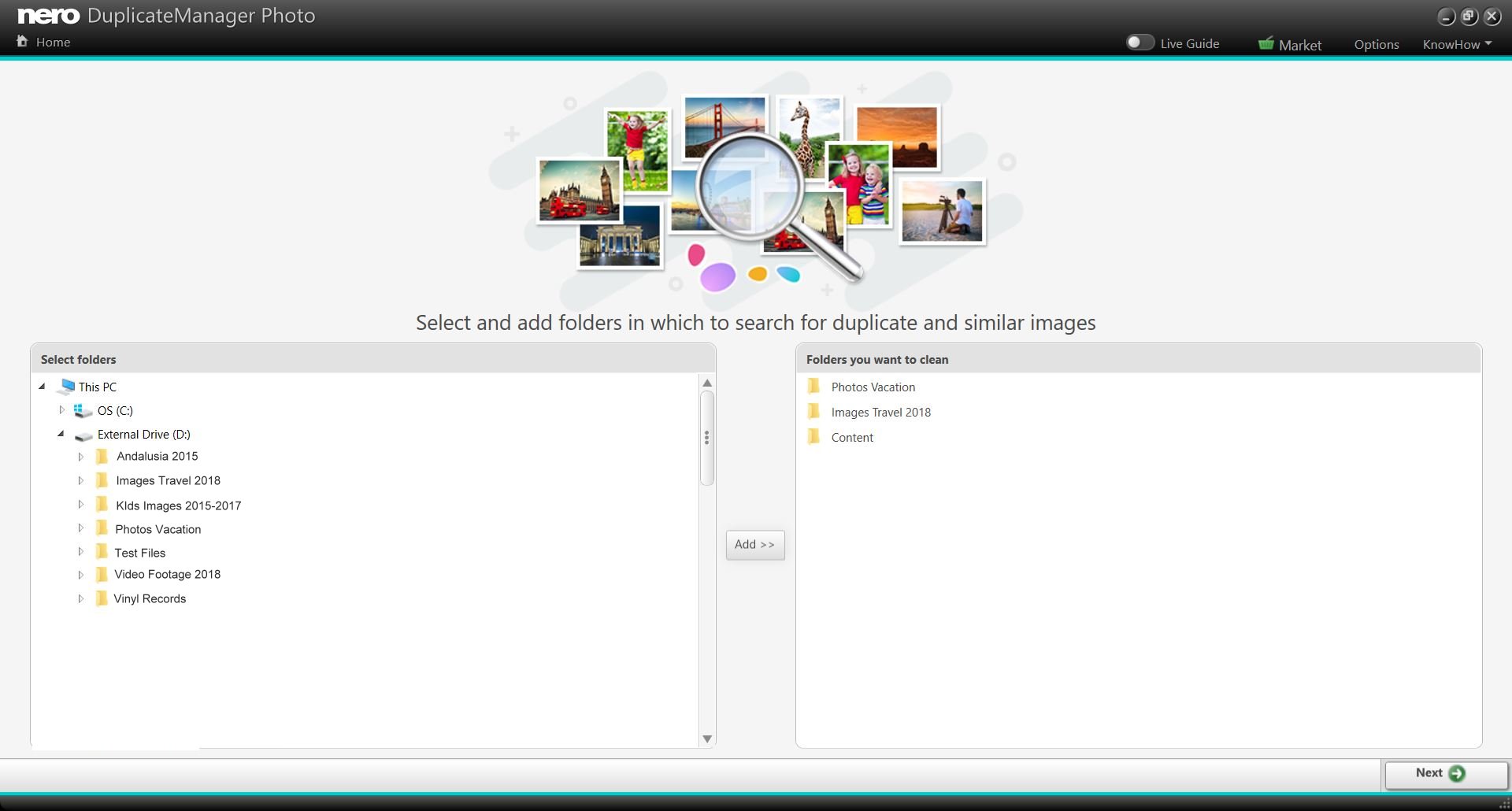Screen dimensions: 1512x811
Task: Expand the OS (C:) drive node
Action: [x=62, y=410]
